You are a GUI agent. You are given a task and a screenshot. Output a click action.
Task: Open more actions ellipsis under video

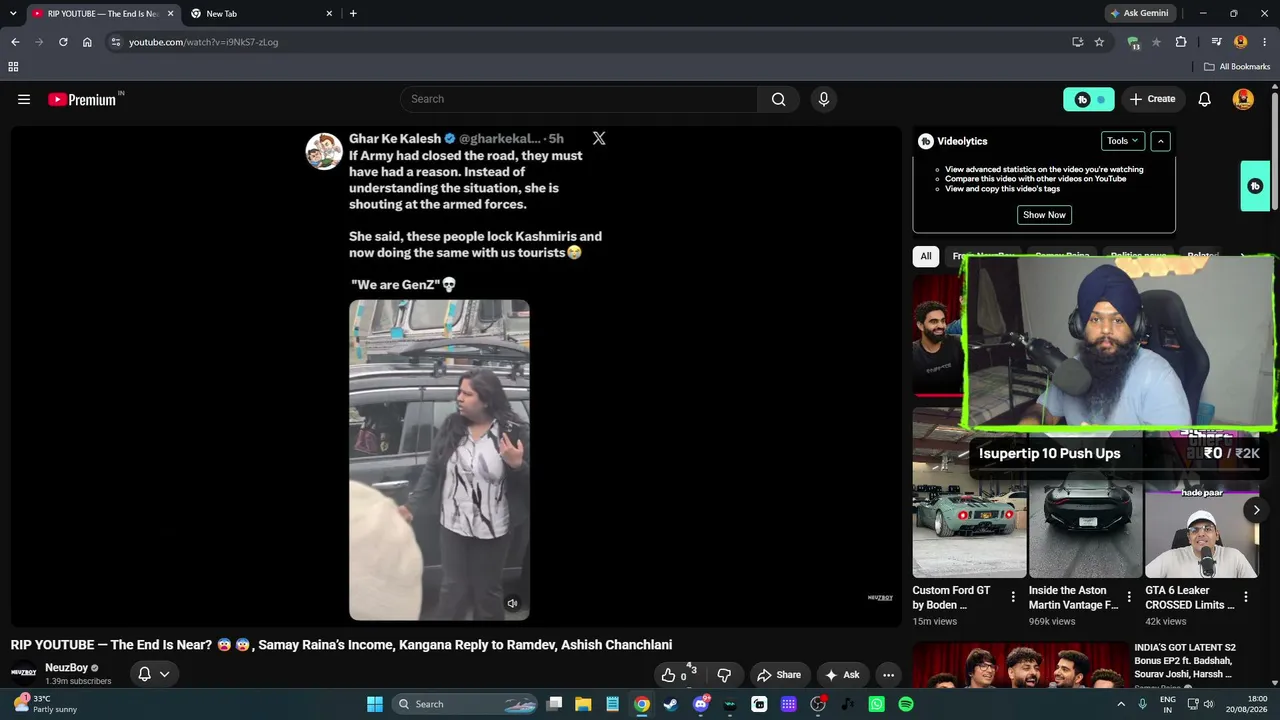tap(888, 675)
